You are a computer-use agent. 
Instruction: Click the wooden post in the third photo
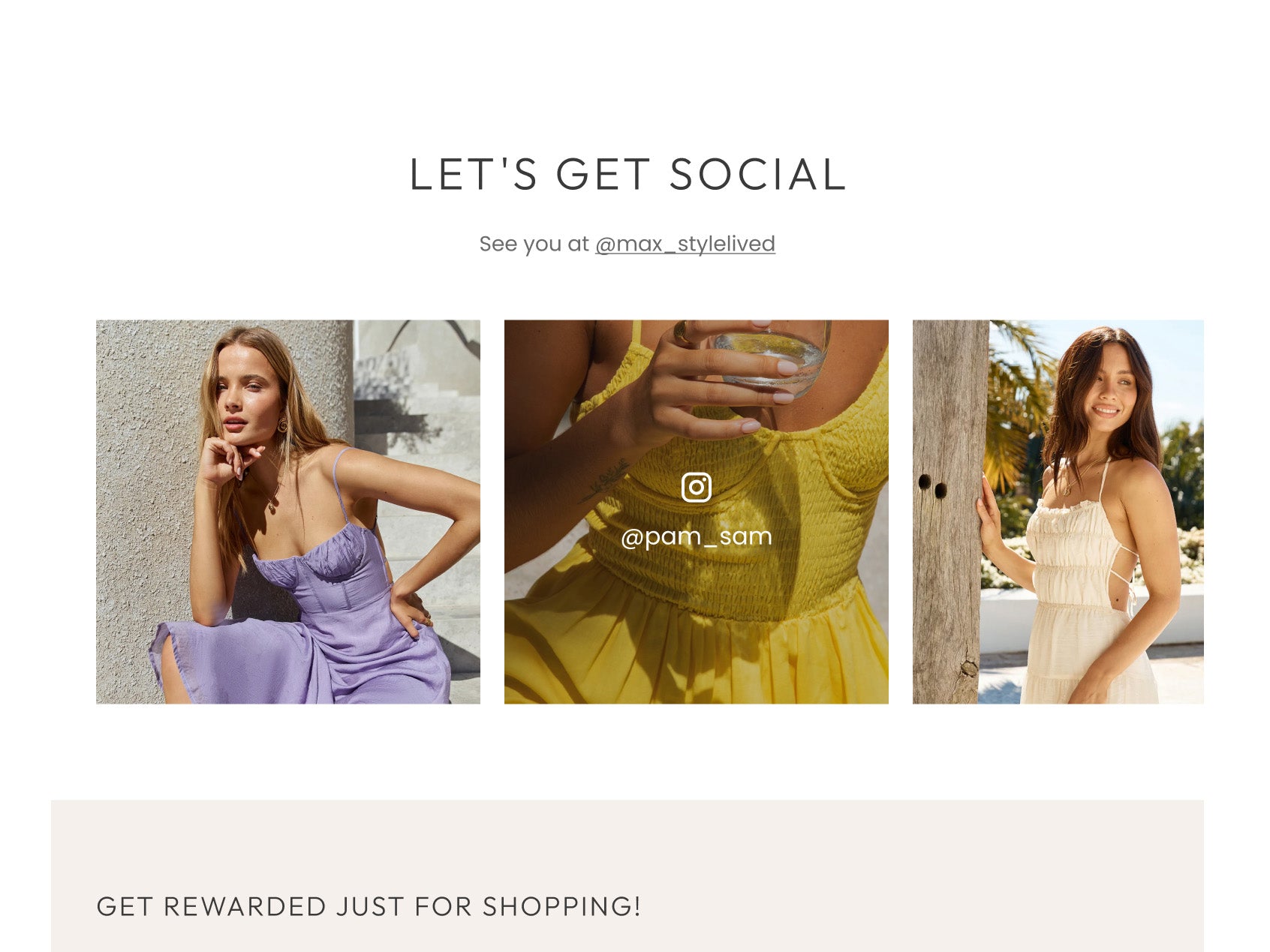point(949,512)
